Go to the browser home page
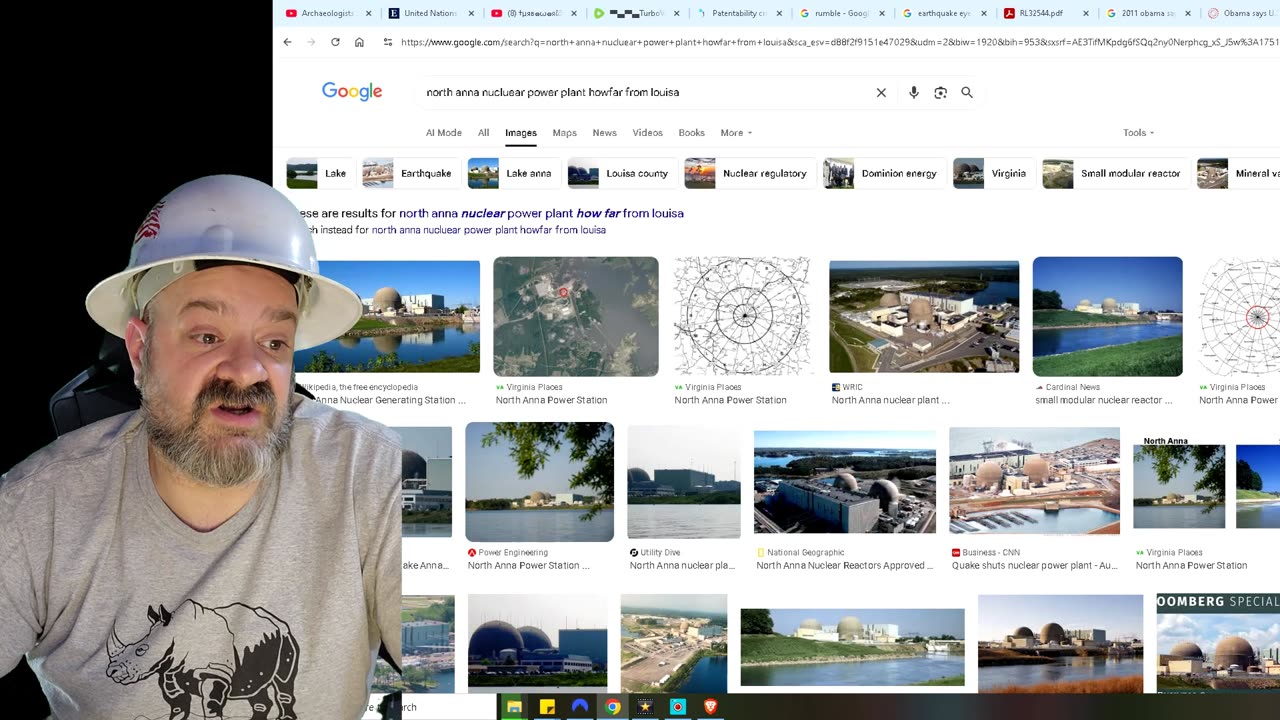Screen dimensions: 1280x720 pyautogui.click(x=359, y=42)
